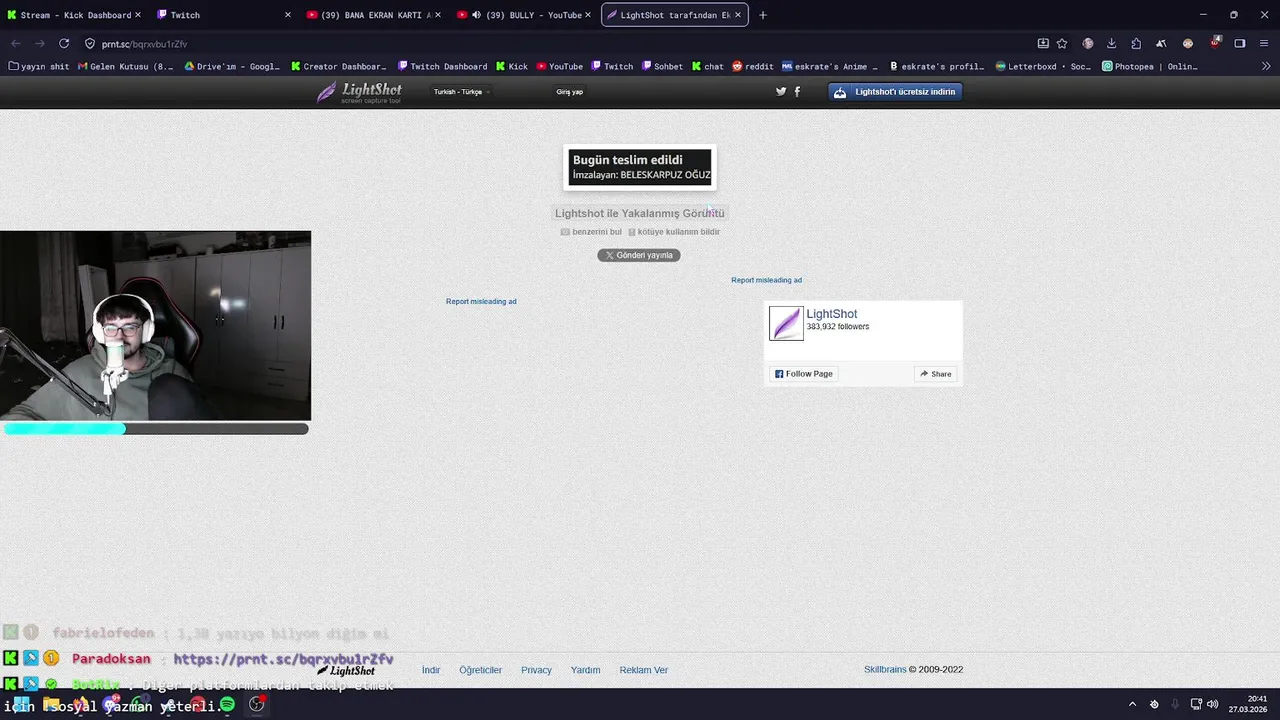Open LightShot Facebook icon in header
The image size is (1280, 720).
[797, 91]
